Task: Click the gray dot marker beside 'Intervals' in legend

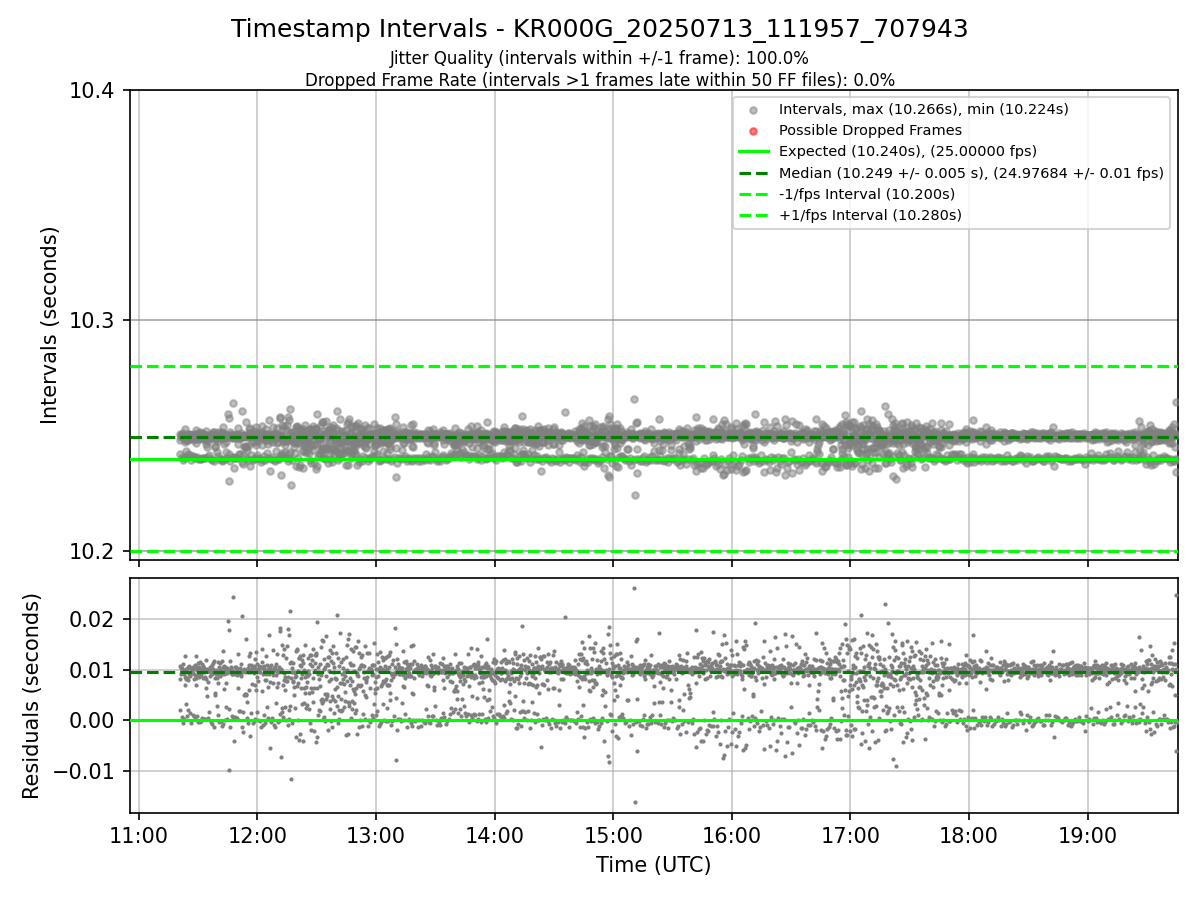Action: click(x=754, y=110)
